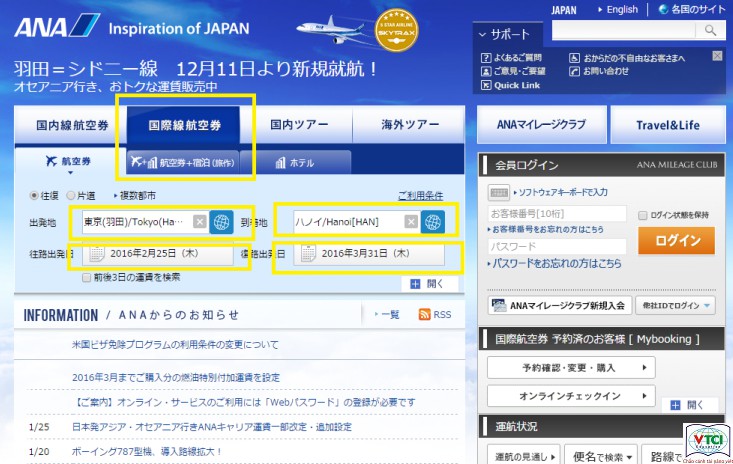
Task: Tick ログイン状態を保持 checkbox
Action: pyautogui.click(x=643, y=215)
